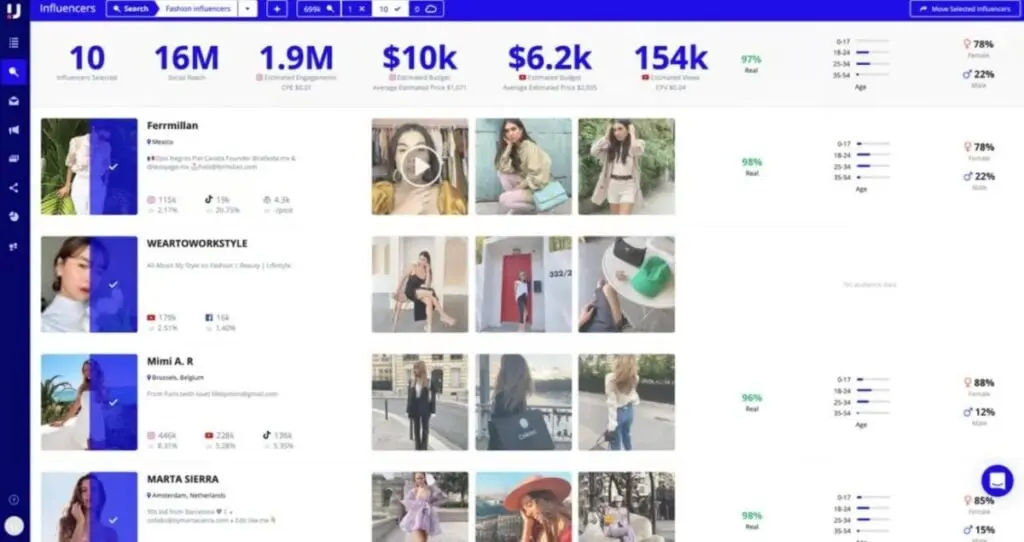This screenshot has width=1024, height=542.
Task: Open the pie chart reports icon
Action: [14, 217]
